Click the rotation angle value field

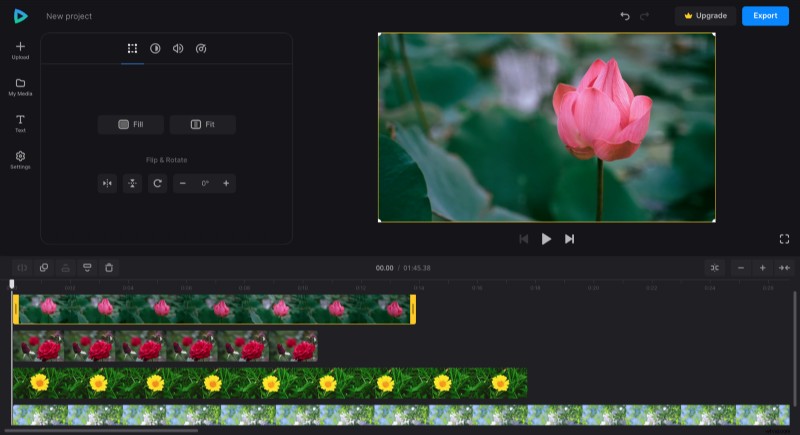(x=205, y=183)
